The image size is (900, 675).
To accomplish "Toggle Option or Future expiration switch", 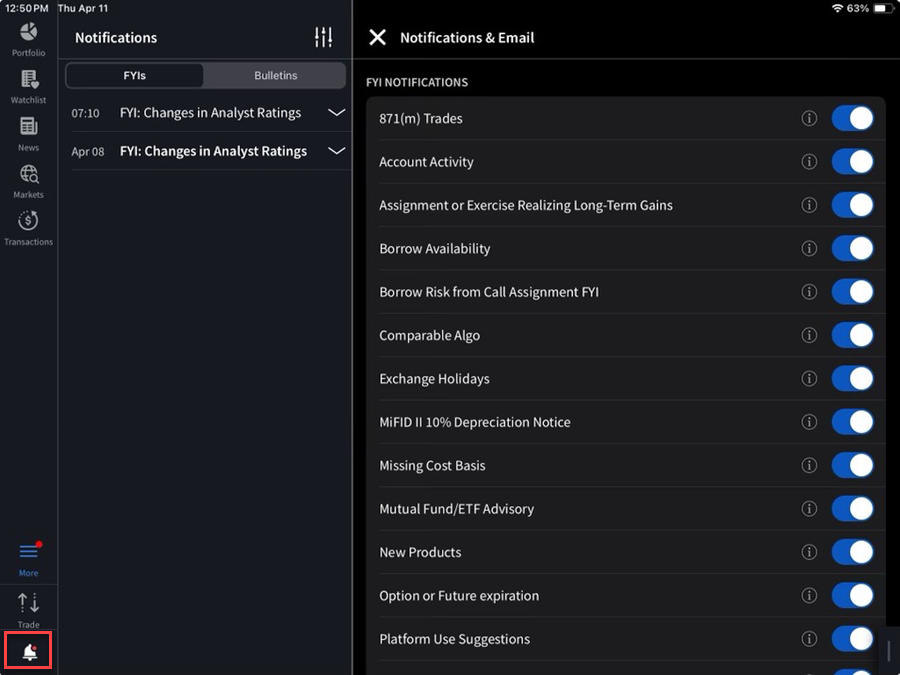I will pos(852,595).
